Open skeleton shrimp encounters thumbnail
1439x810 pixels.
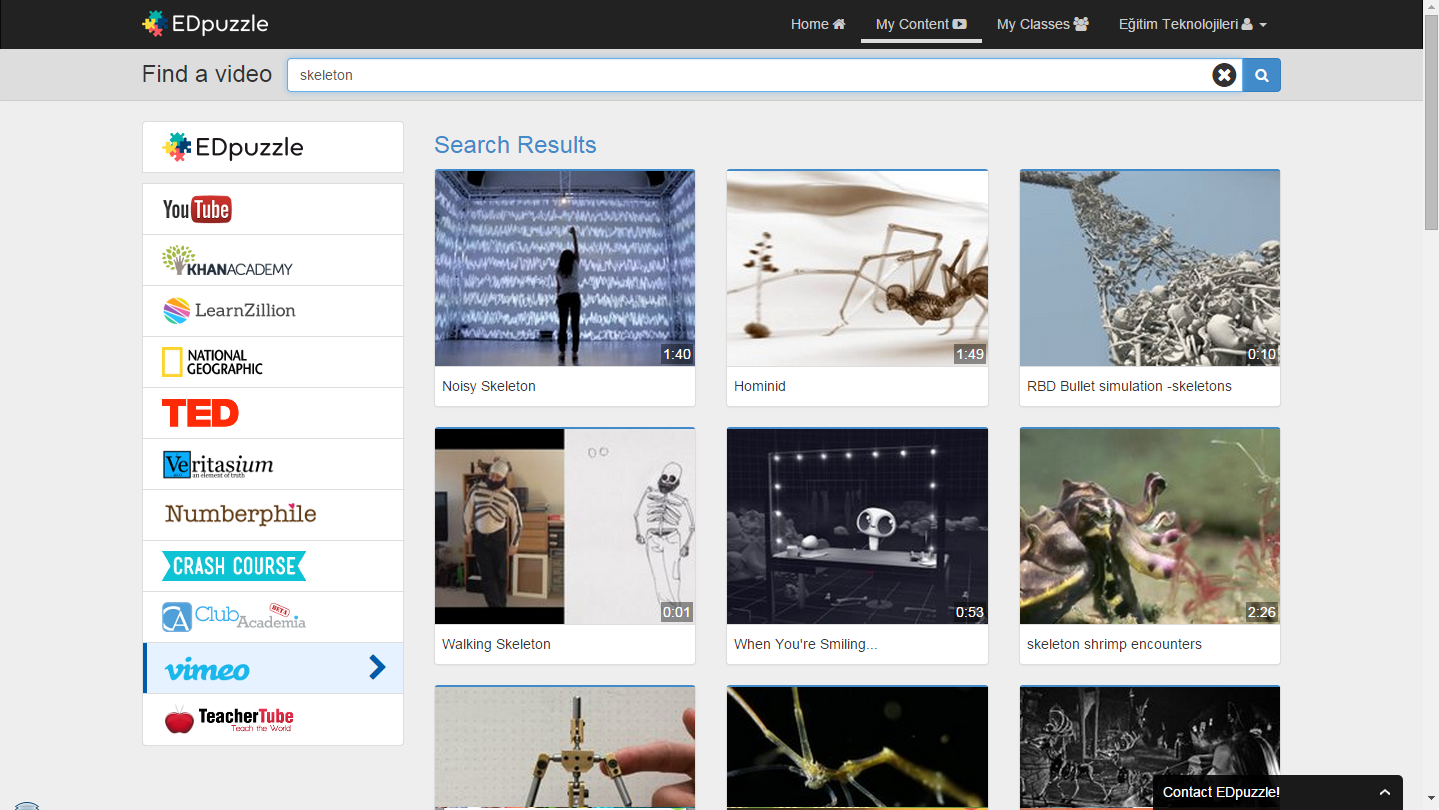pos(1150,526)
